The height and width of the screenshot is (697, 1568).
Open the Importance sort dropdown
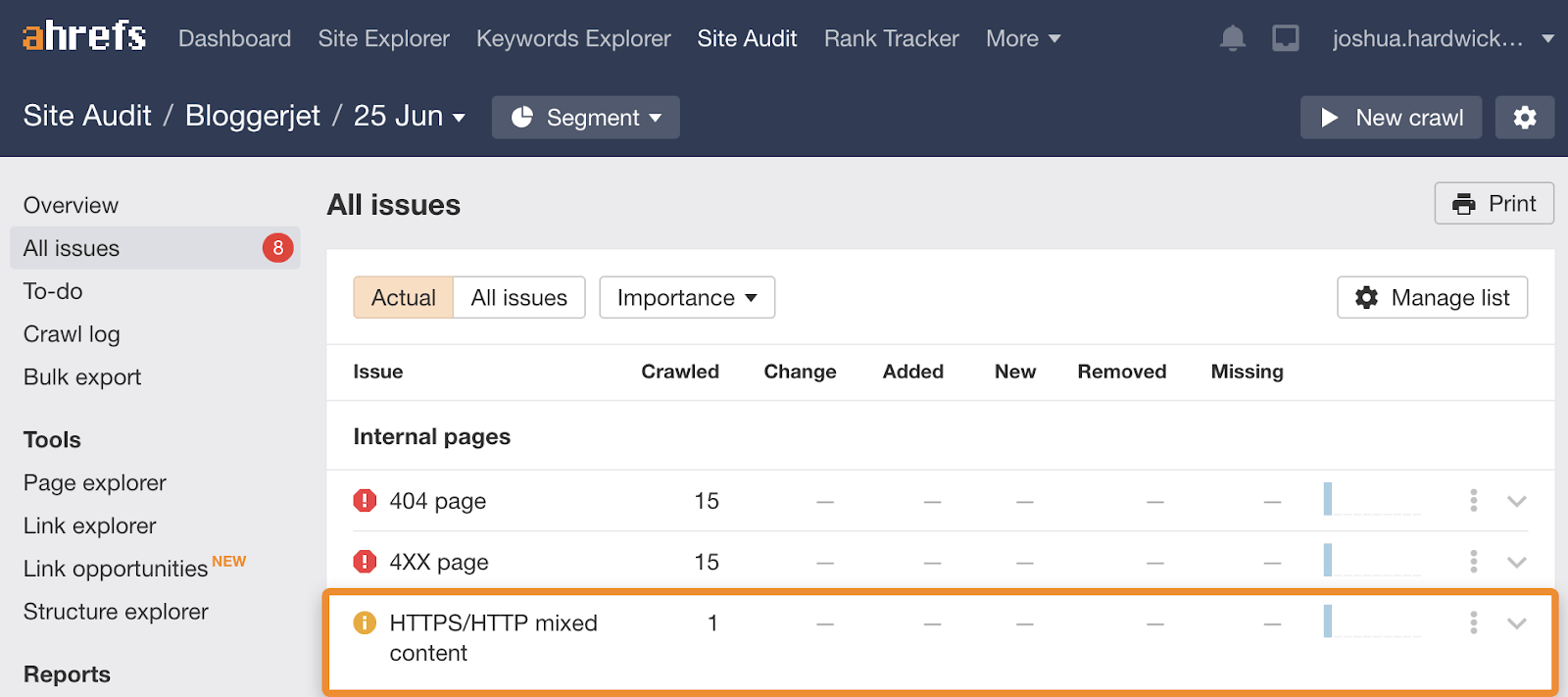tap(687, 297)
